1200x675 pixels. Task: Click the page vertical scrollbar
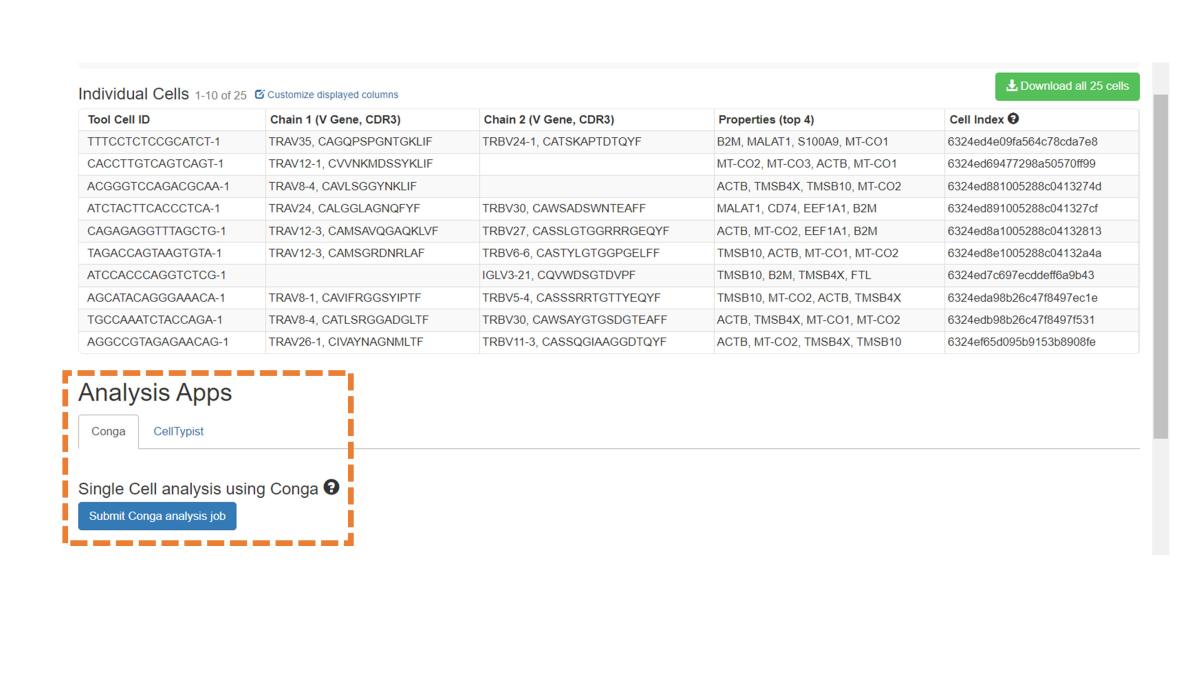(1160, 266)
